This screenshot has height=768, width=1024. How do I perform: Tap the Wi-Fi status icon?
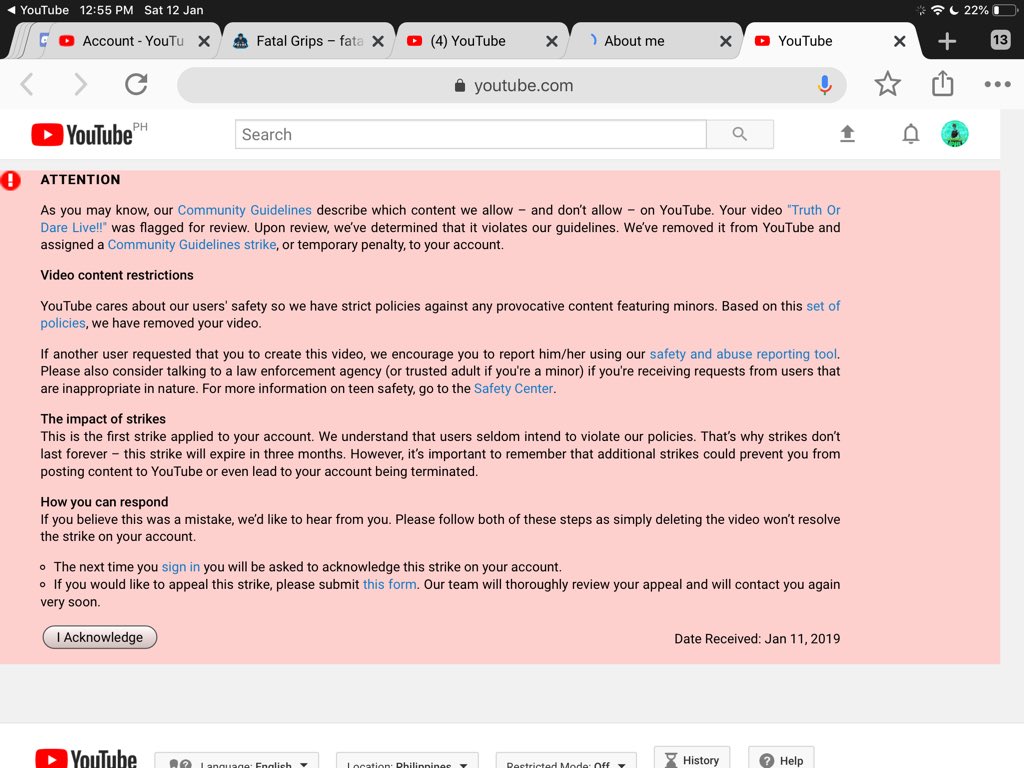tap(937, 10)
